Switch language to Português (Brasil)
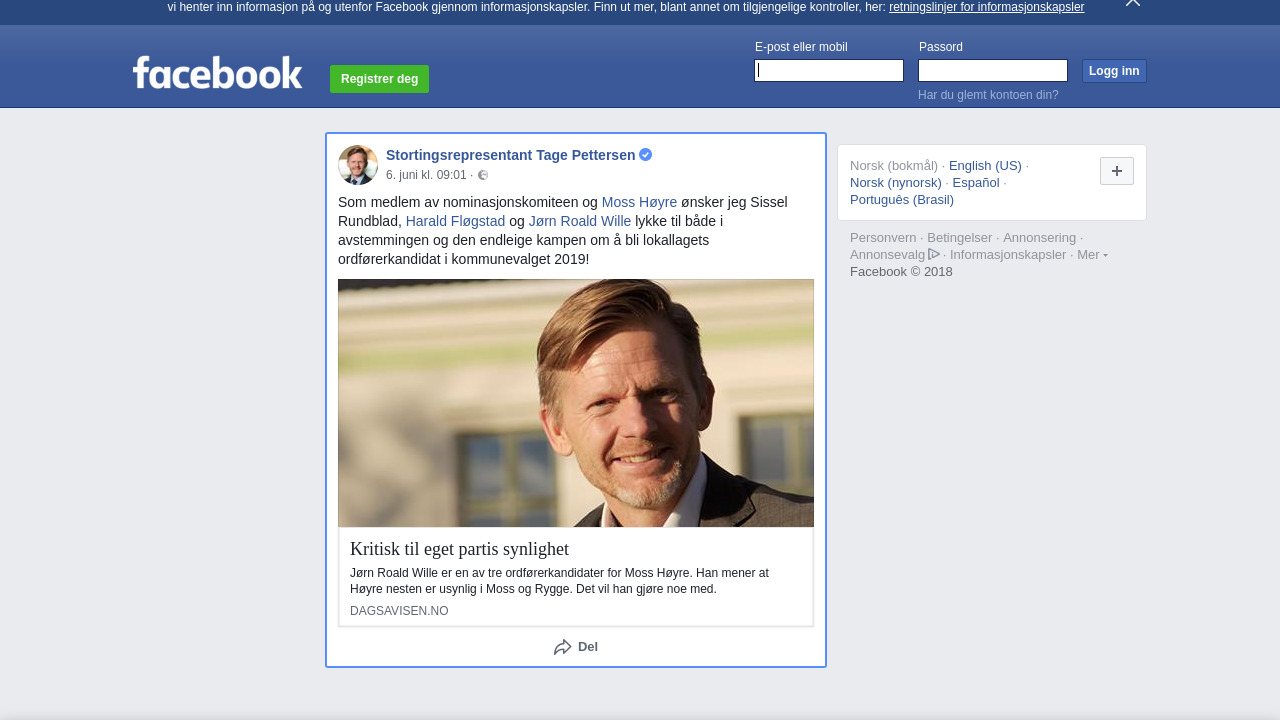This screenshot has height=720, width=1280. pyautogui.click(x=902, y=200)
